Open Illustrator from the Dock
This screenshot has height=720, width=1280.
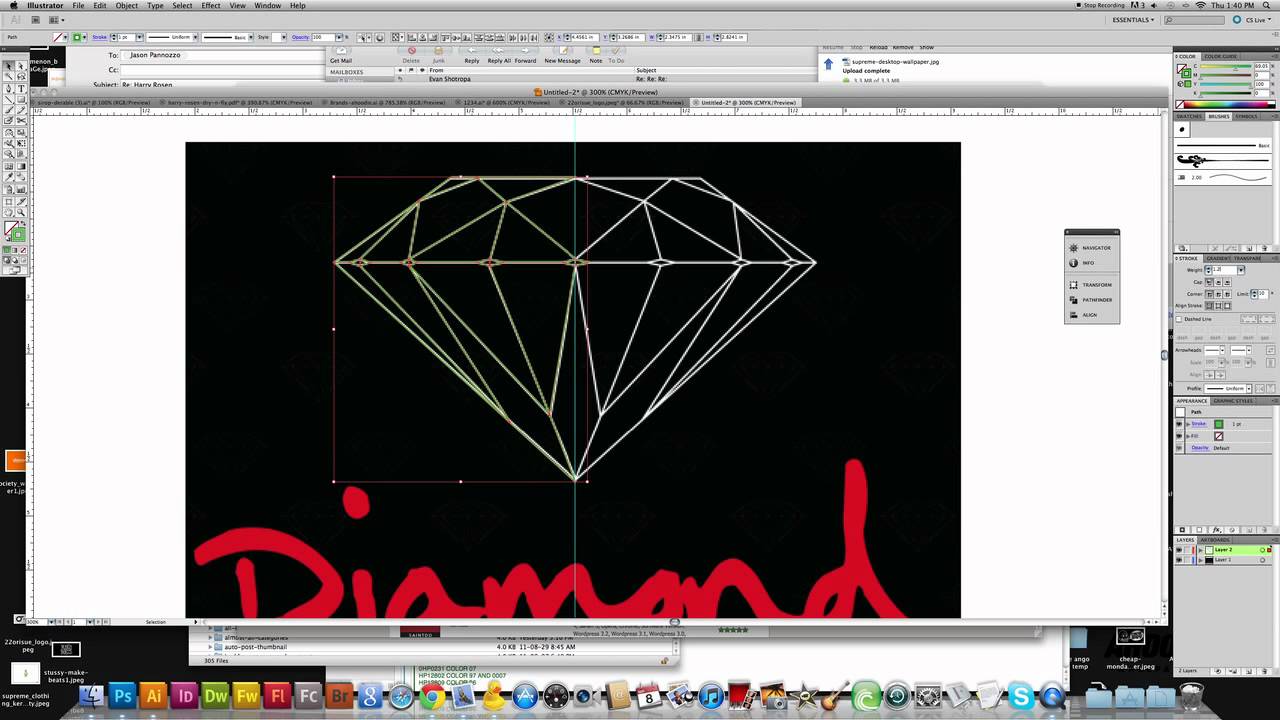tap(154, 697)
